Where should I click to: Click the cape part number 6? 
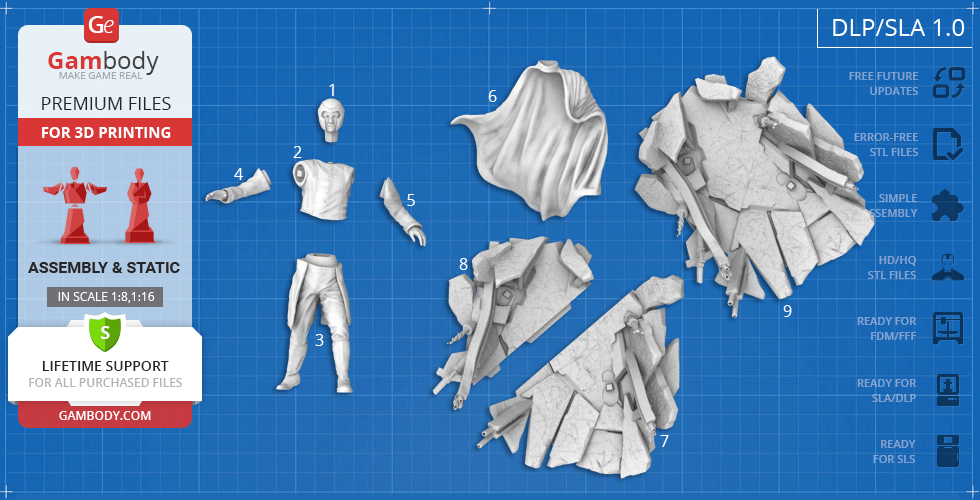[x=535, y=140]
